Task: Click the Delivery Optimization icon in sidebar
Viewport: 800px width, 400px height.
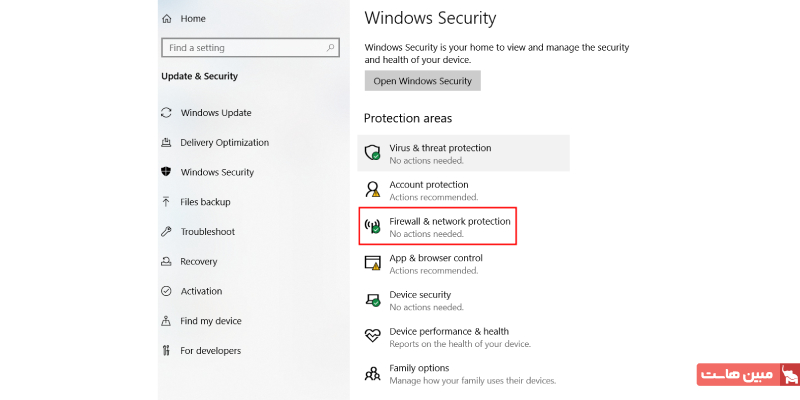Action: pos(166,142)
